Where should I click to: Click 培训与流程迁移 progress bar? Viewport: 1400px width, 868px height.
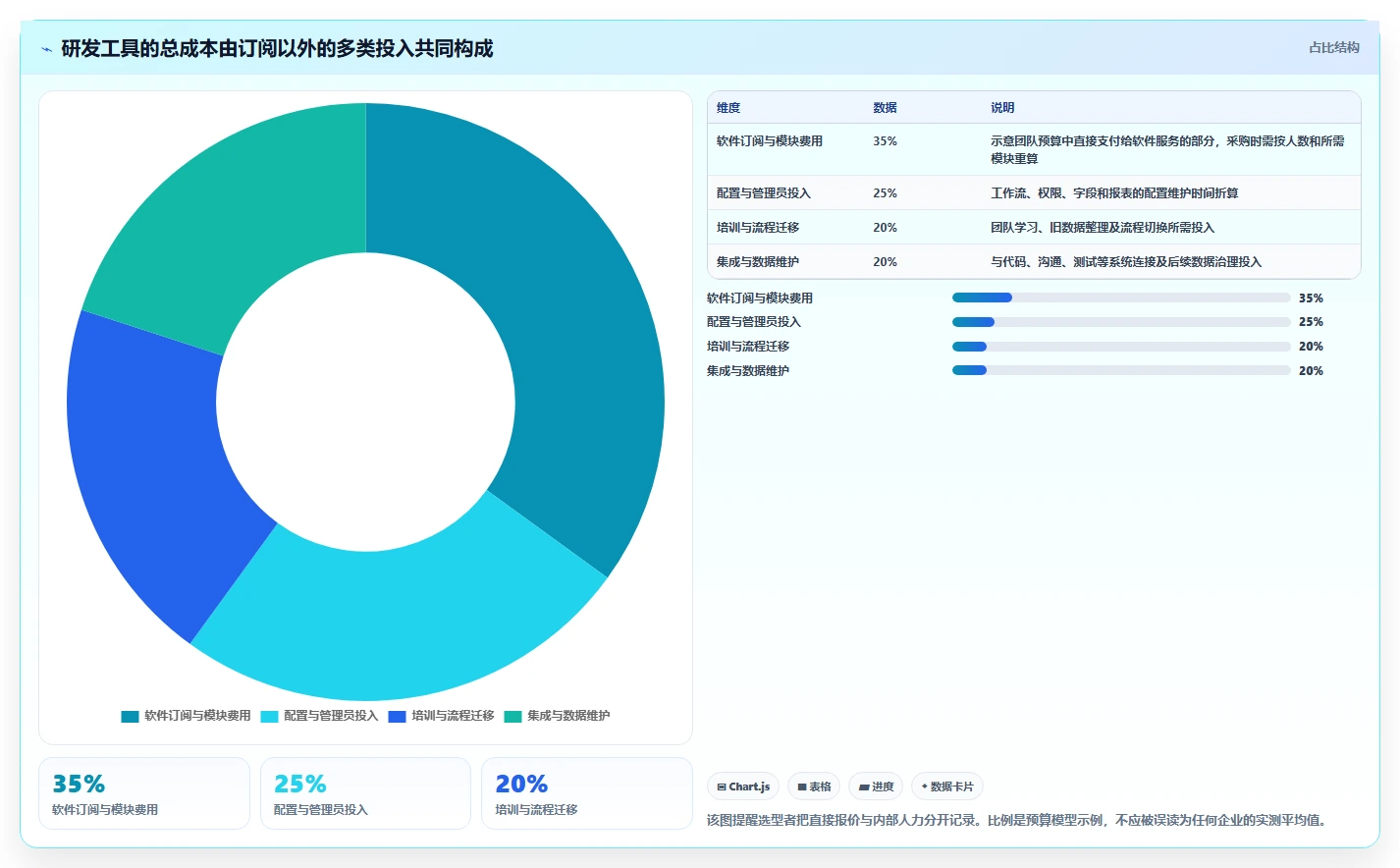(1121, 347)
